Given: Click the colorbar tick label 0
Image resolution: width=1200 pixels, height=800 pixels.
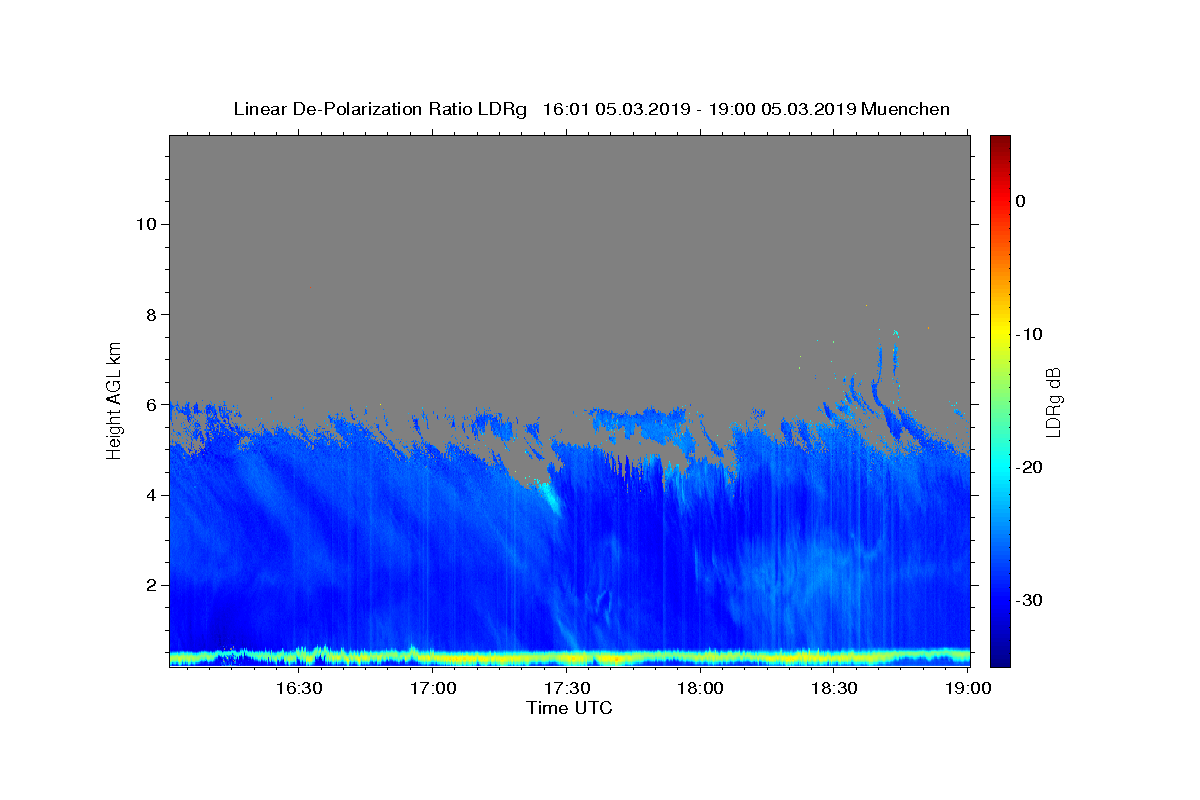Looking at the screenshot, I should point(1021,201).
